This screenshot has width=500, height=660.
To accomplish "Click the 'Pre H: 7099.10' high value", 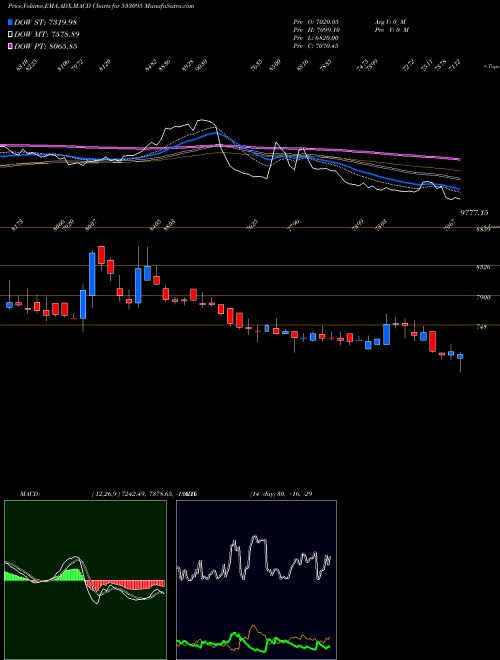I will coord(316,29).
